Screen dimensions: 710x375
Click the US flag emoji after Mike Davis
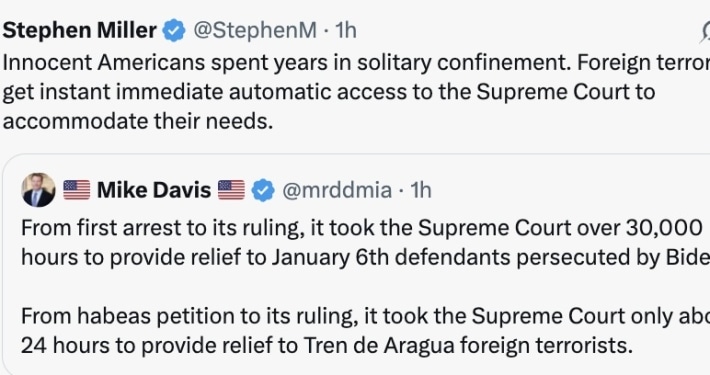pyautogui.click(x=231, y=190)
